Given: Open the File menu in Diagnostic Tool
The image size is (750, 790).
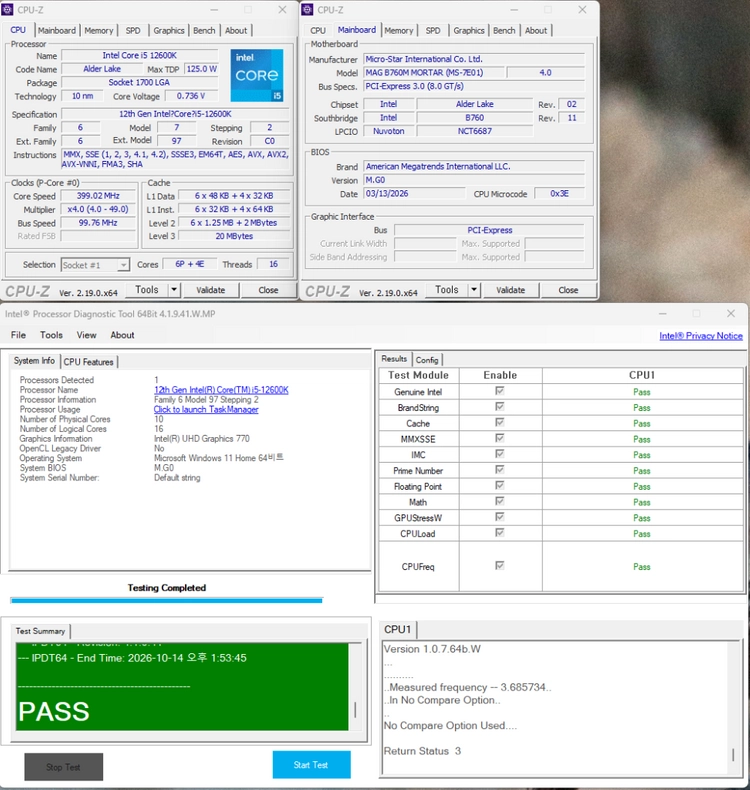Looking at the screenshot, I should click(18, 335).
